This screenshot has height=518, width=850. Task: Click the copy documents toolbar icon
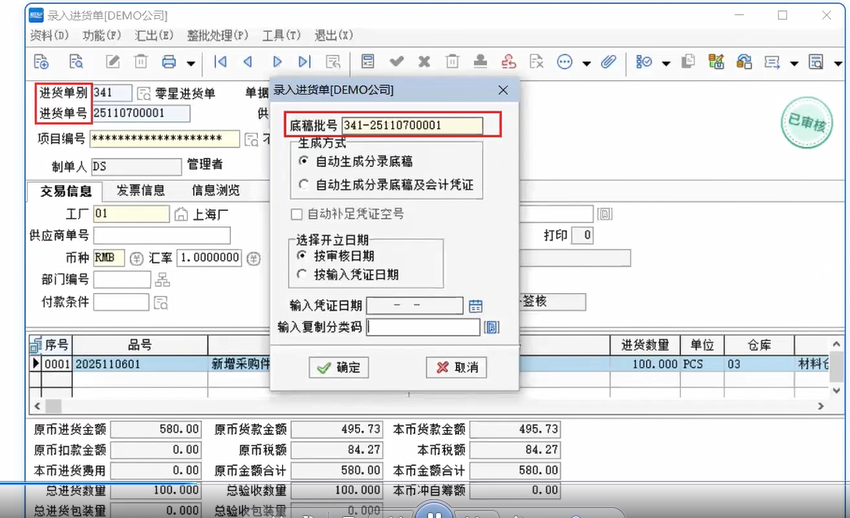pos(688,62)
